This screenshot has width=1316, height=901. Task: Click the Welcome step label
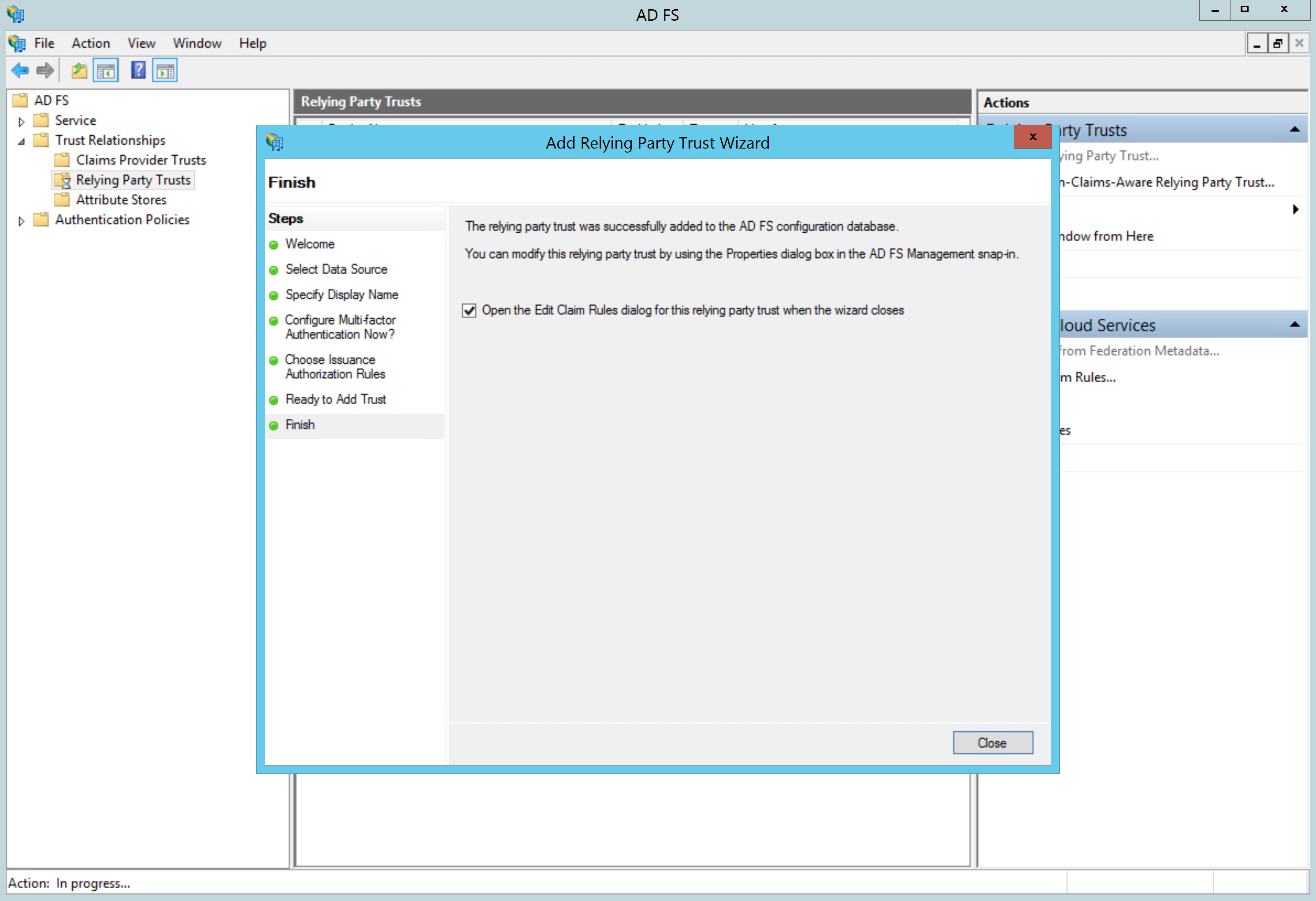310,244
